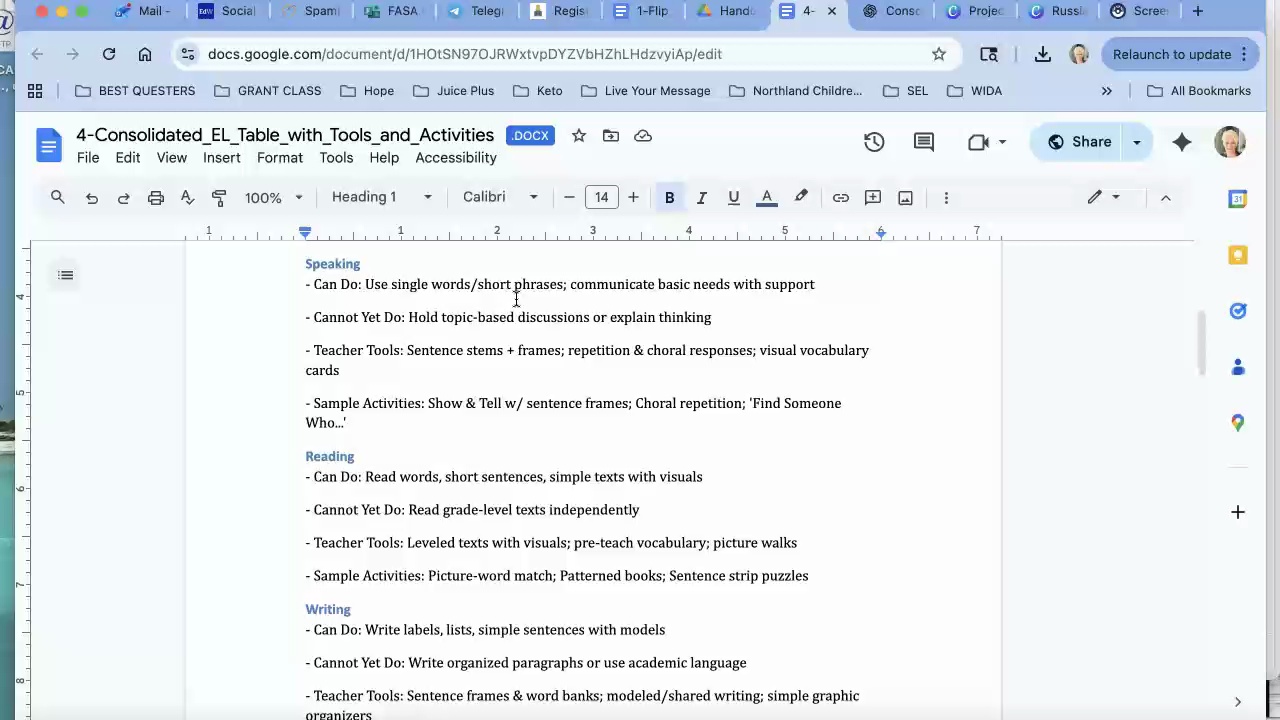Show more bookmarks chevron
1280x720 pixels.
click(x=1106, y=91)
